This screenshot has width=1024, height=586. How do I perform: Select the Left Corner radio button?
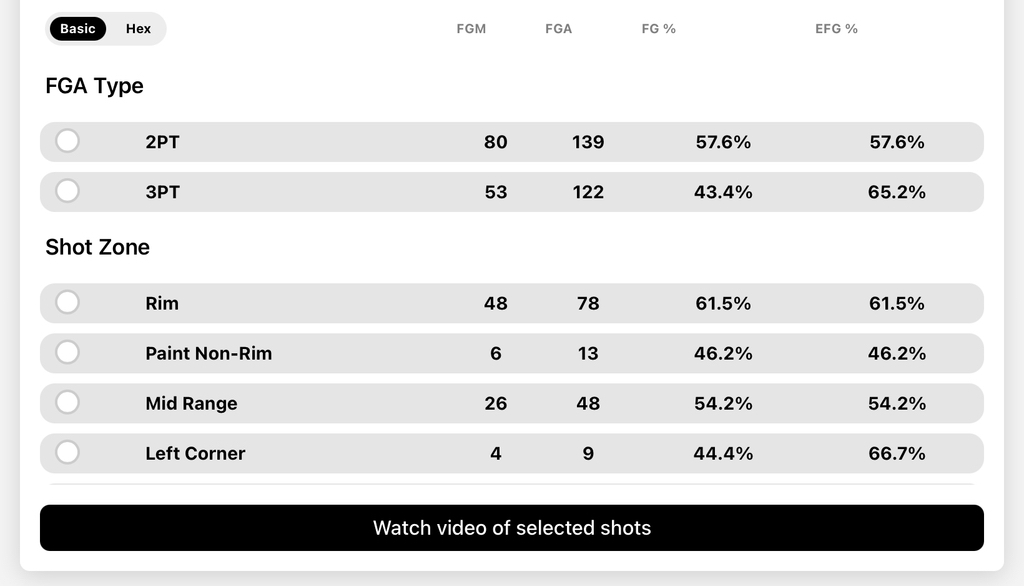point(67,453)
